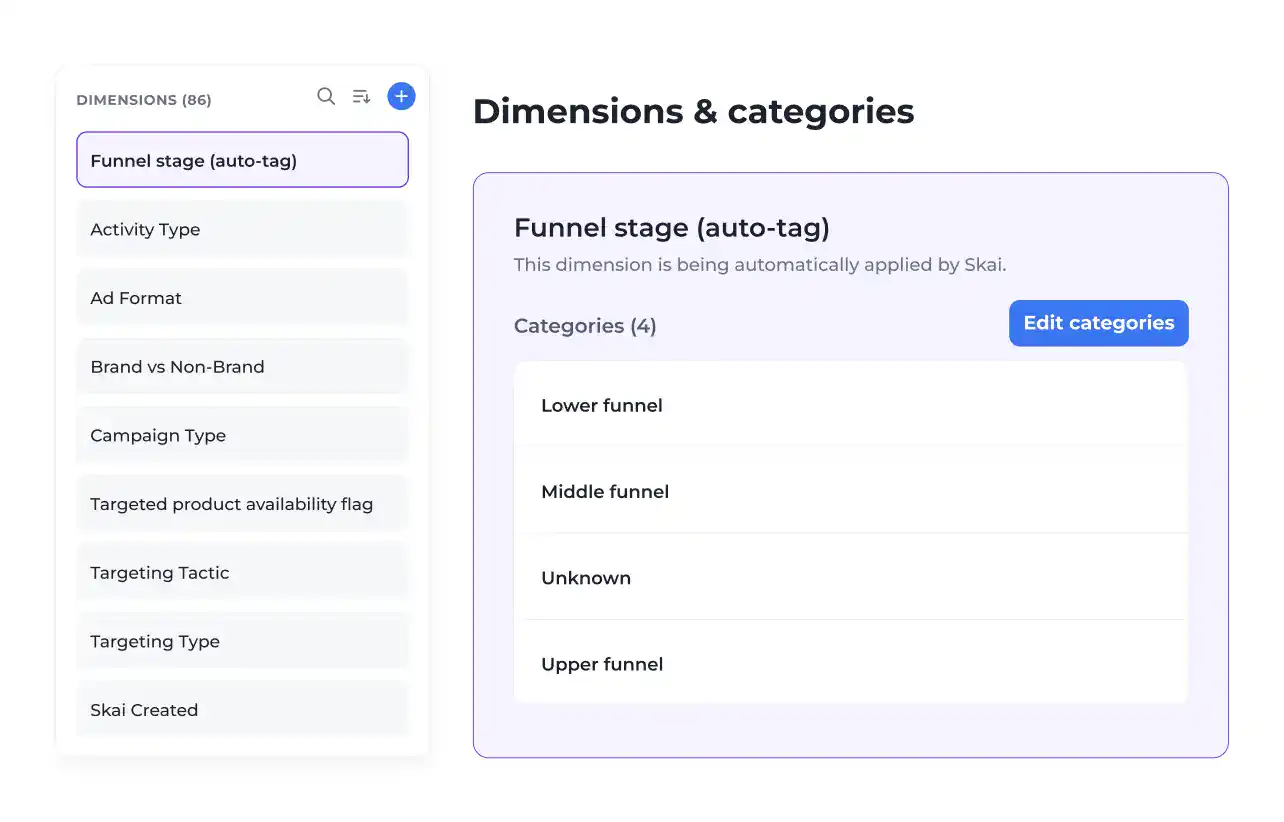Choose Brand vs Non-Brand dimension
Image resolution: width=1284 pixels, height=822 pixels.
click(x=243, y=367)
